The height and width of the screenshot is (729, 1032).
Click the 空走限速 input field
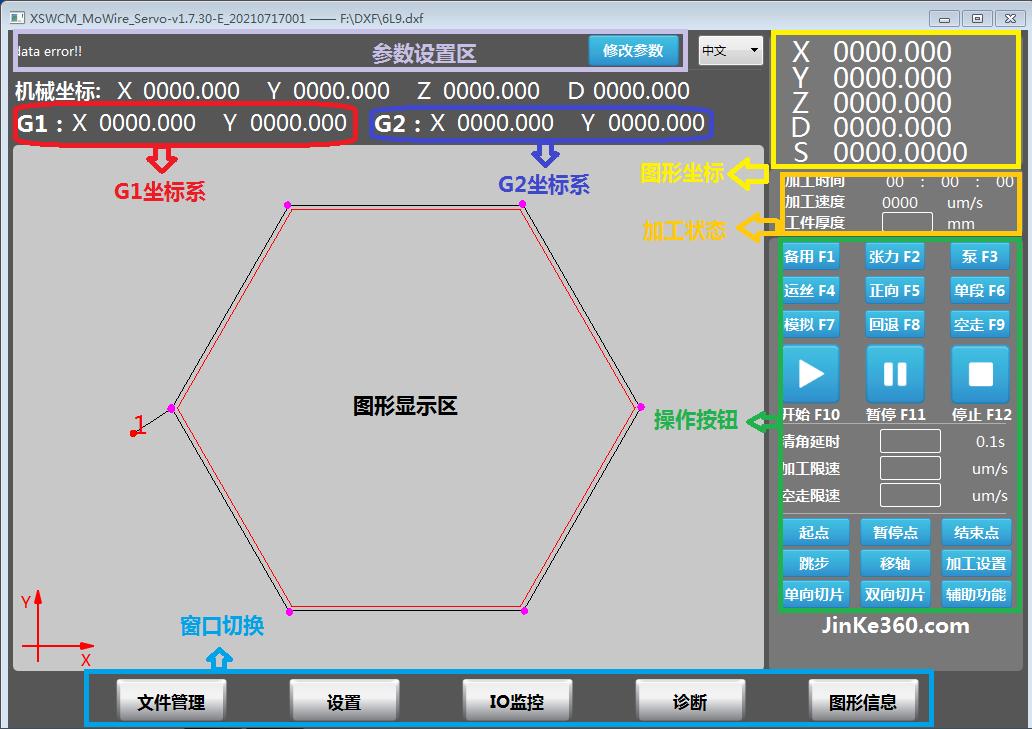(910, 495)
